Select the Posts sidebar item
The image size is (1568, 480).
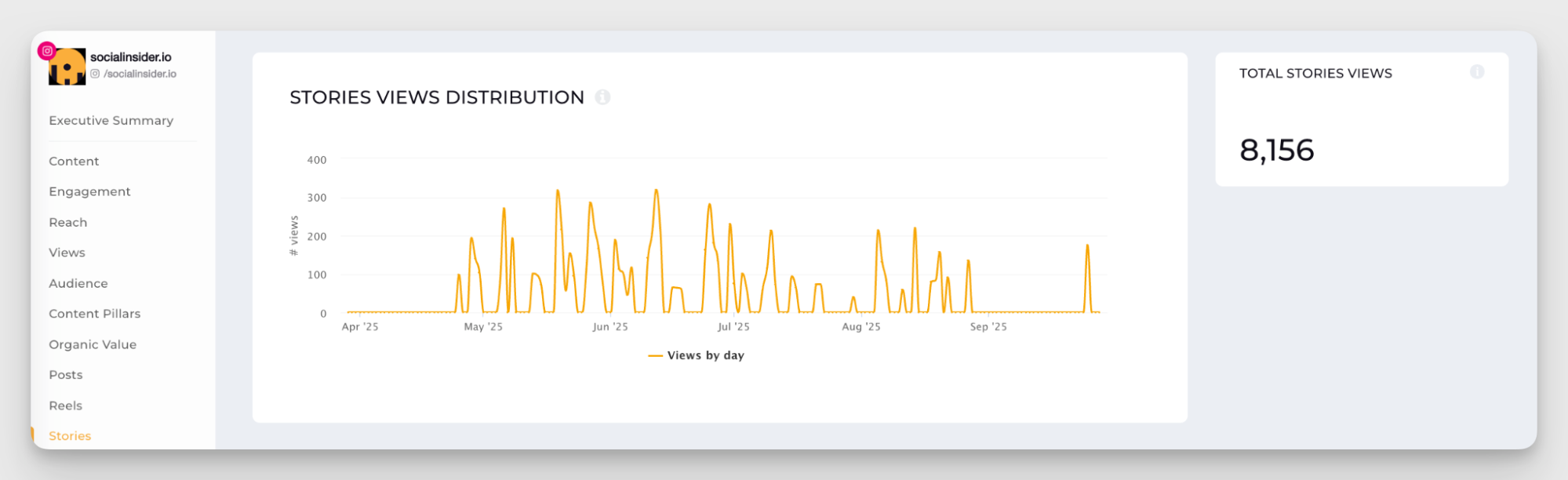pyautogui.click(x=65, y=375)
